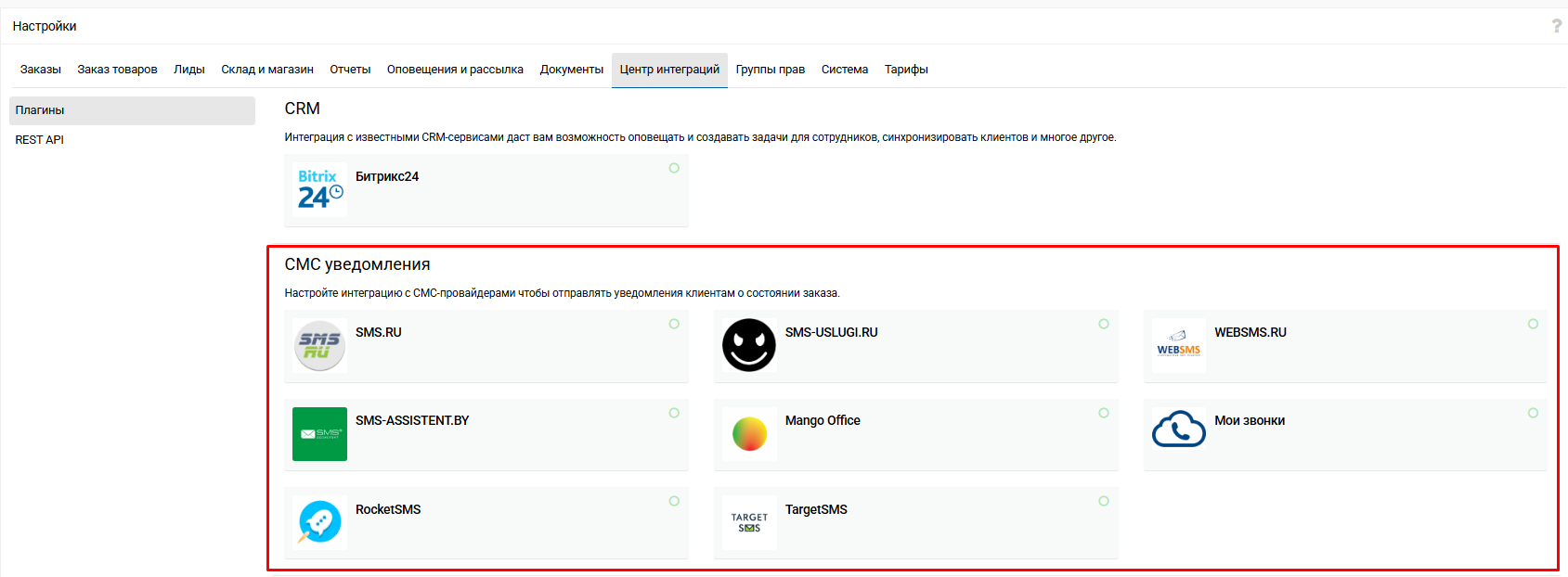Open the Тарифы tab
The image size is (1568, 577).
pyautogui.click(x=906, y=70)
